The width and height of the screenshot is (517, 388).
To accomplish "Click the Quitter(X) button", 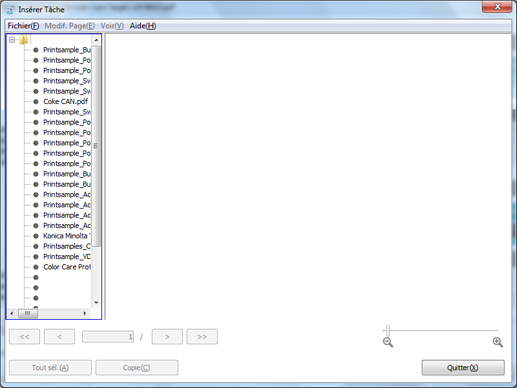I will [x=463, y=367].
